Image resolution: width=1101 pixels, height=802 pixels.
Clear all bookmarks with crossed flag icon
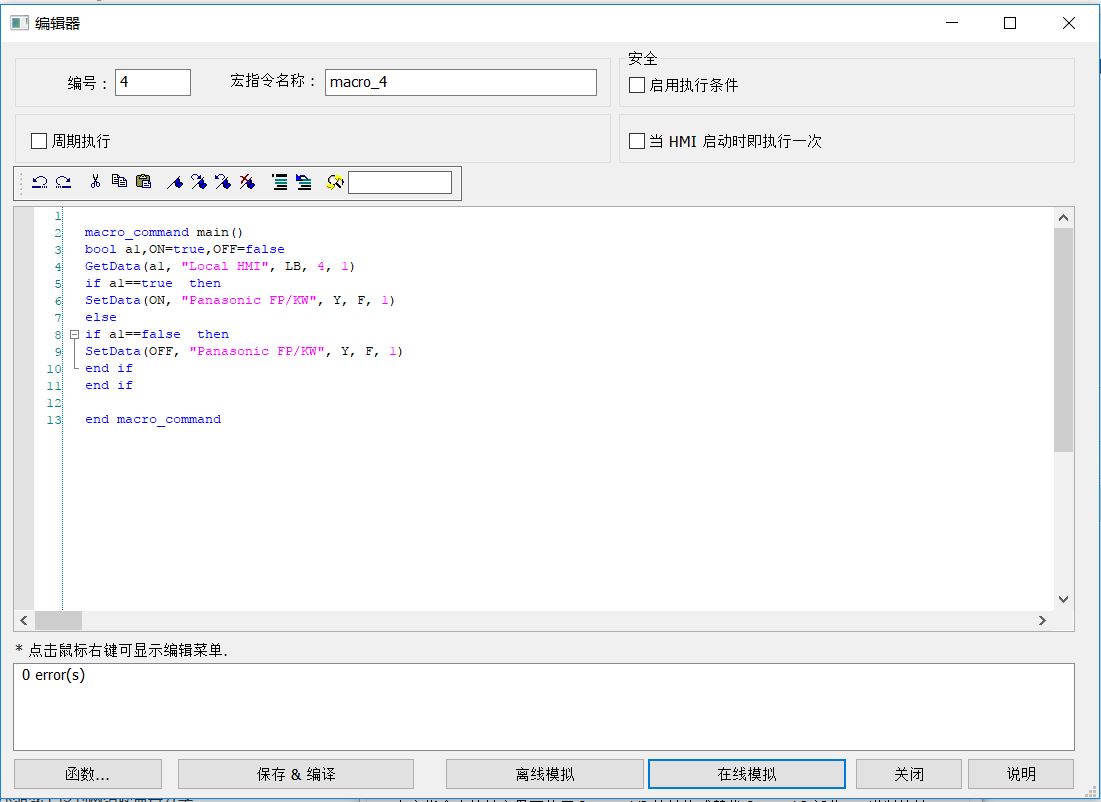247,182
